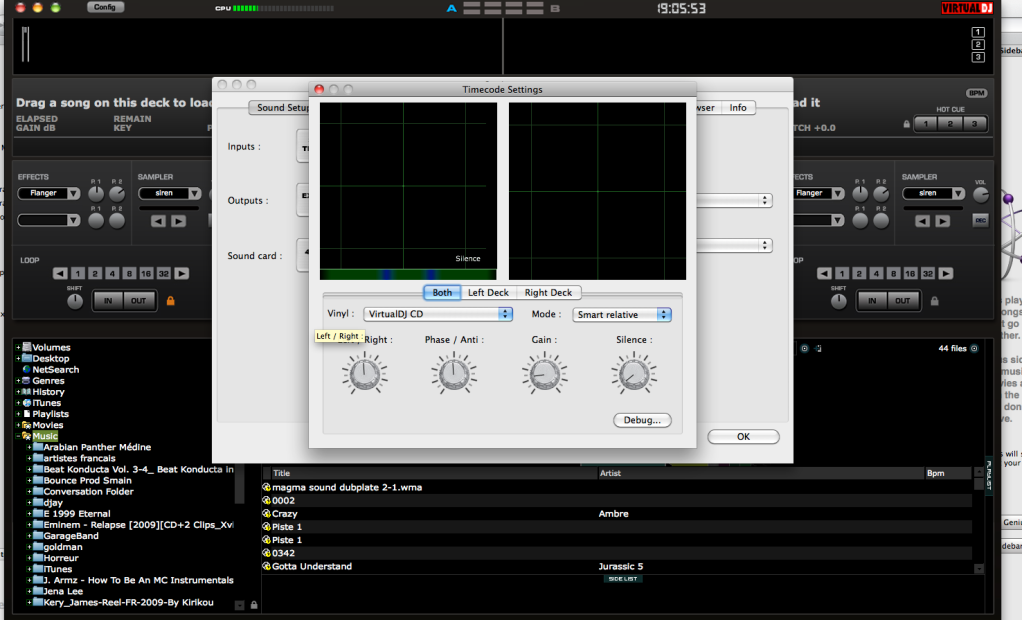Click the Phase / Anti knob
The width and height of the screenshot is (1022, 620).
tap(454, 374)
